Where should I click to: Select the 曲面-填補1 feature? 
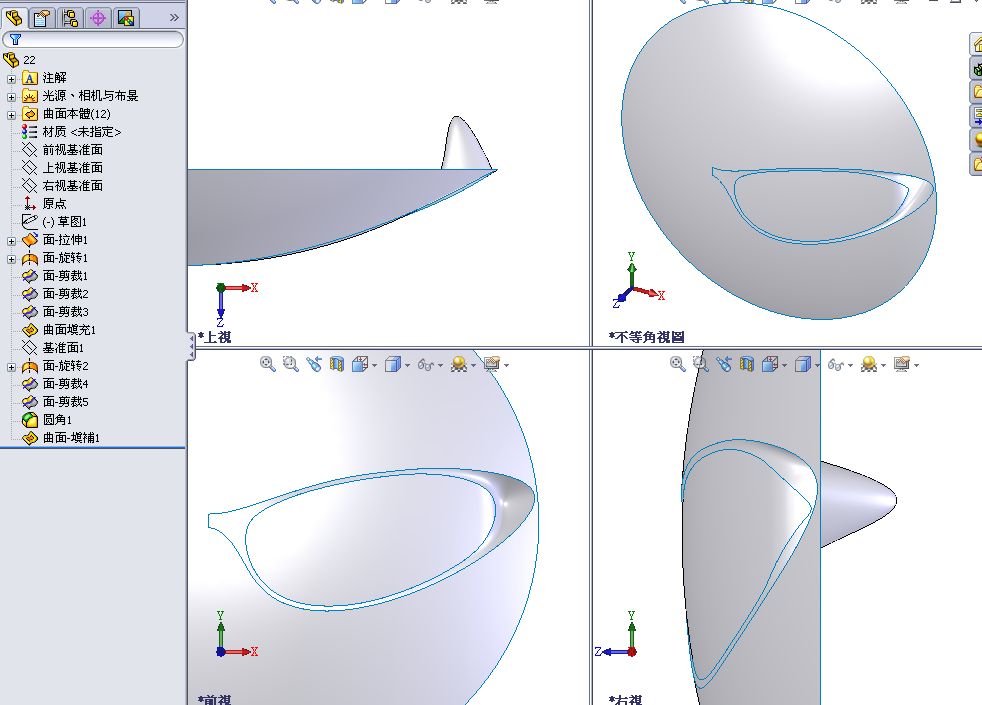(x=61, y=438)
